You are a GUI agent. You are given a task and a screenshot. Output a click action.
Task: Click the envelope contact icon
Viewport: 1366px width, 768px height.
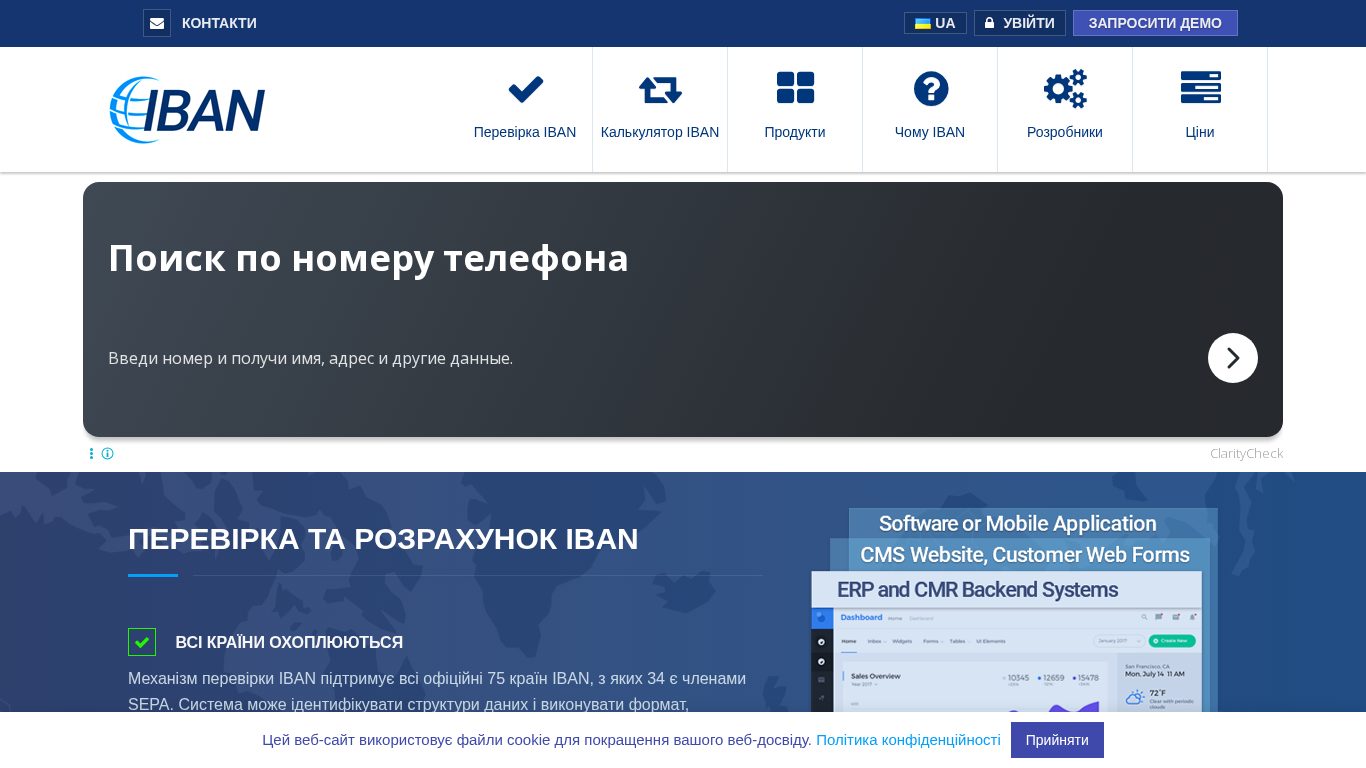pyautogui.click(x=157, y=23)
